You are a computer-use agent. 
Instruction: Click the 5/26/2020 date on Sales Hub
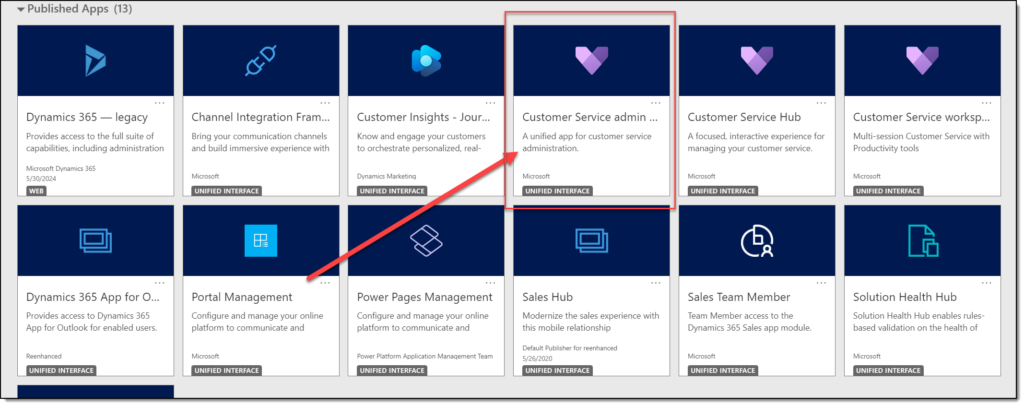click(535, 357)
